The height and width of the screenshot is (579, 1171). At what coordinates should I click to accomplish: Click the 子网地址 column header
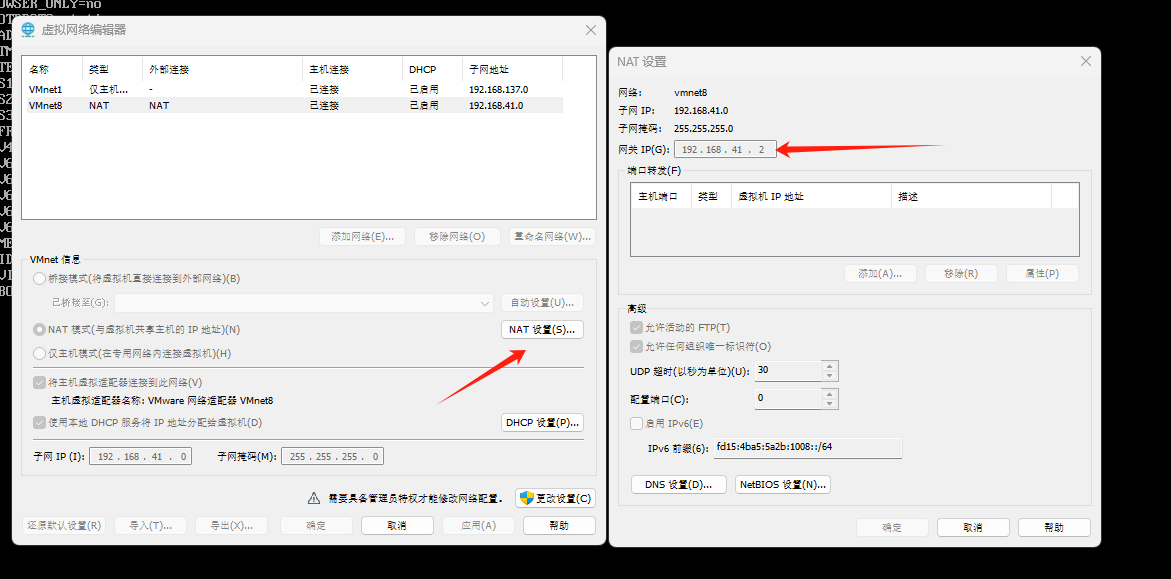(x=512, y=69)
